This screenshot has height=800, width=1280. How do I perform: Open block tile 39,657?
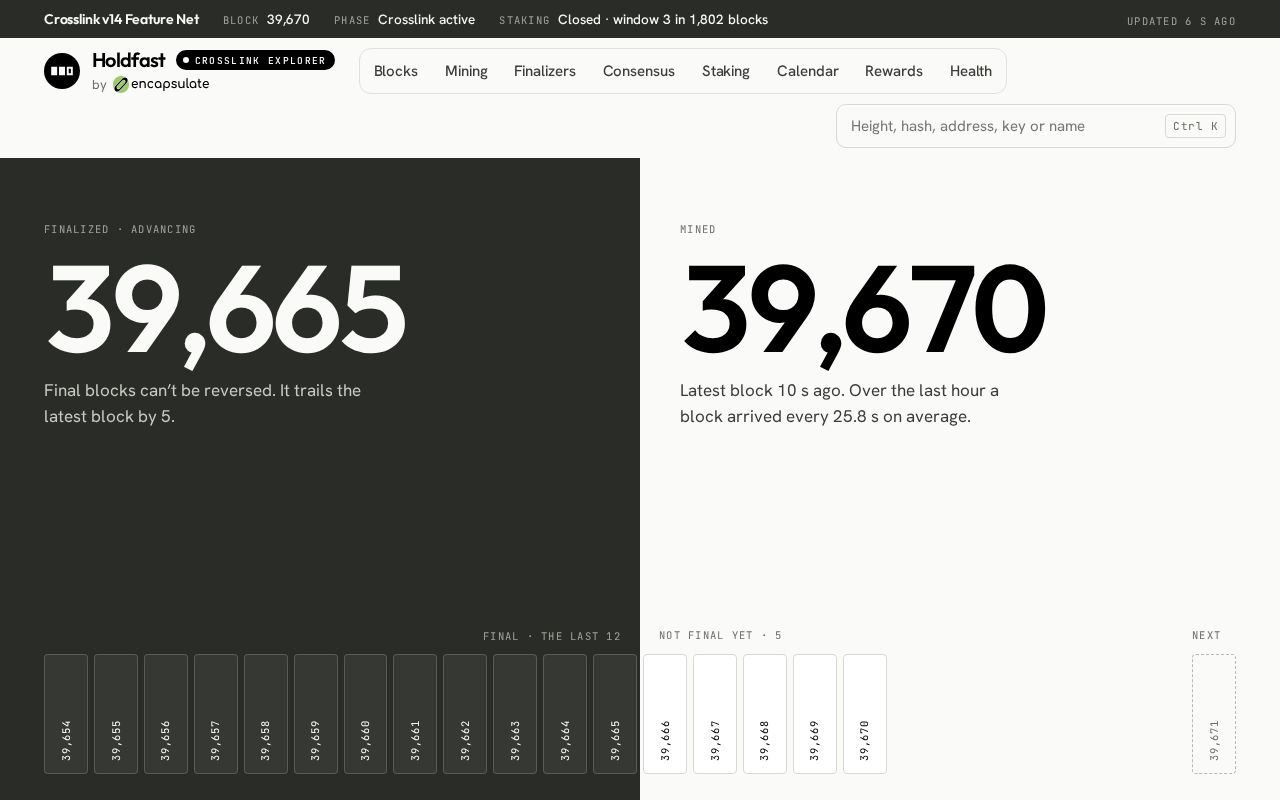click(x=216, y=714)
